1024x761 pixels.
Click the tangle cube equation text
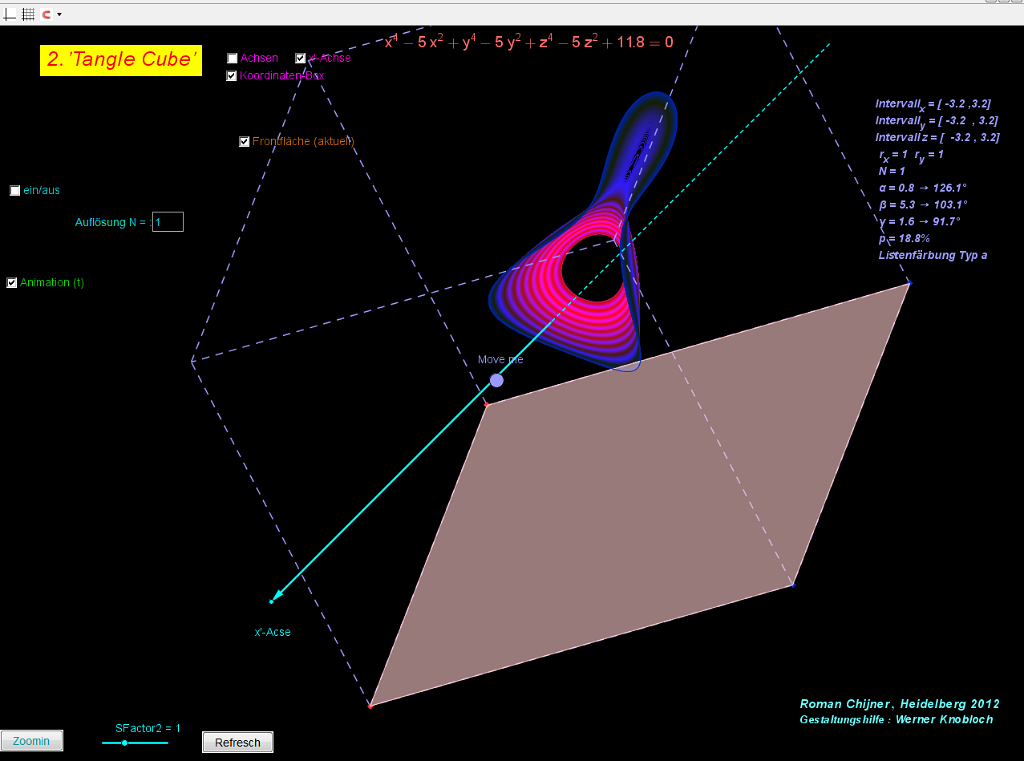(x=529, y=42)
